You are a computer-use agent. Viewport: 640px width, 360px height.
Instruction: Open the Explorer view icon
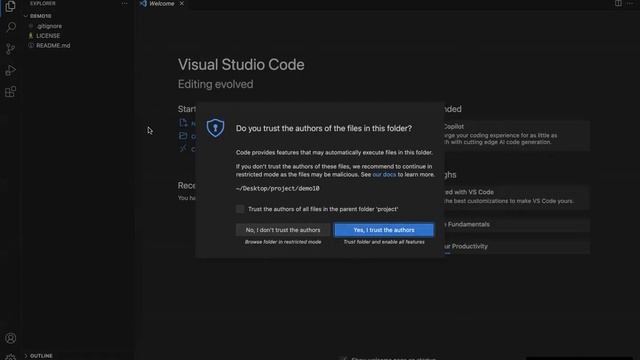(x=10, y=7)
